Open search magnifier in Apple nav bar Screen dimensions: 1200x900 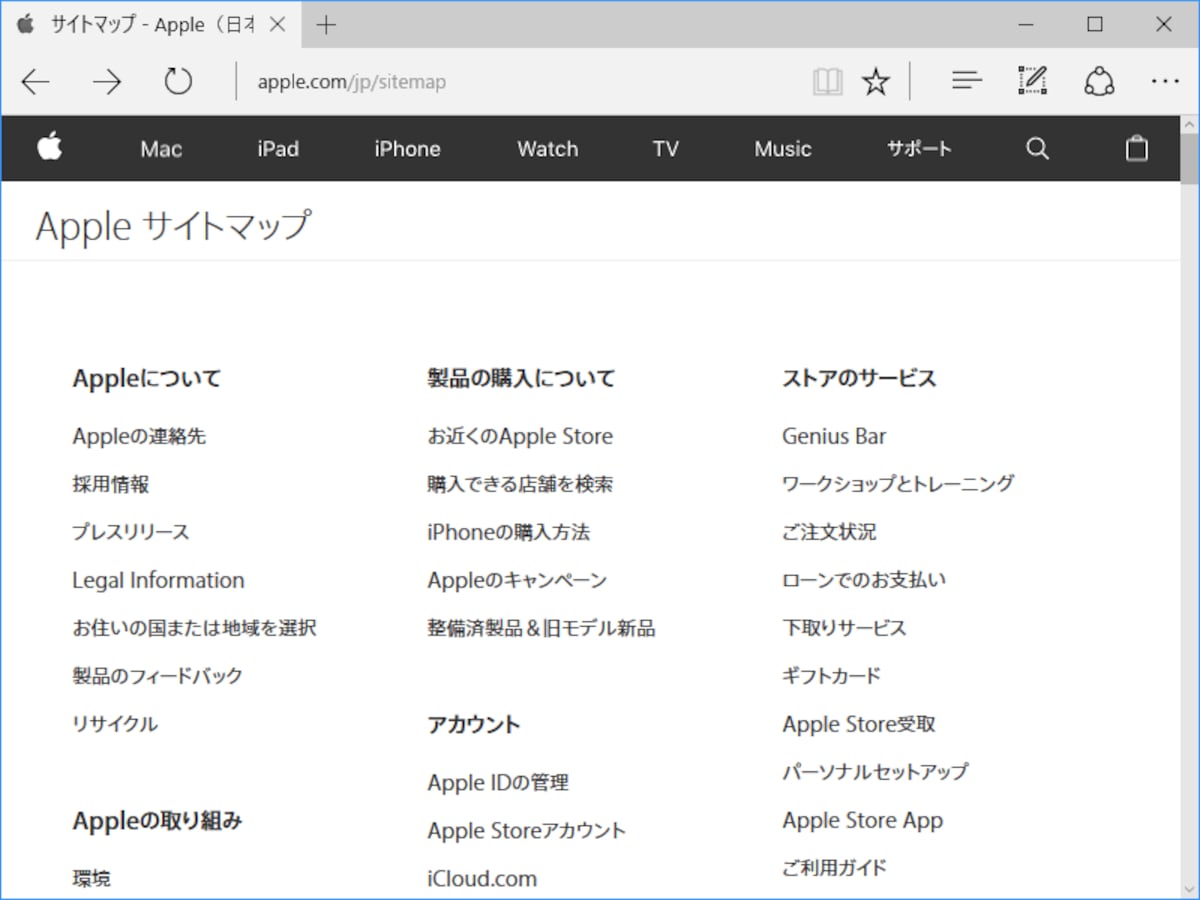coord(1038,149)
